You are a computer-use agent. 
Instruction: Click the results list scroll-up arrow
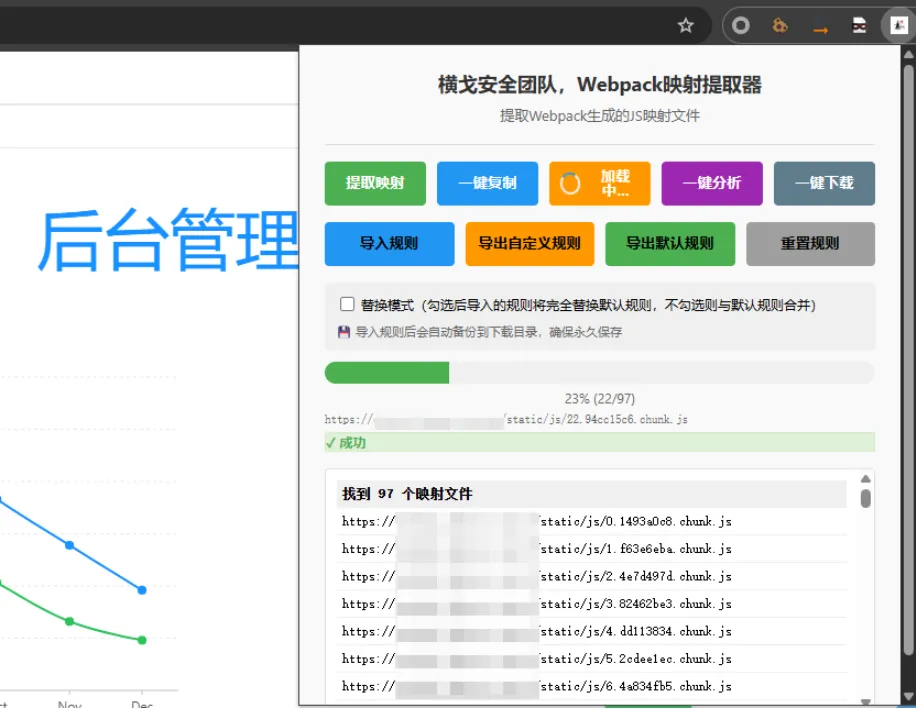pos(866,479)
